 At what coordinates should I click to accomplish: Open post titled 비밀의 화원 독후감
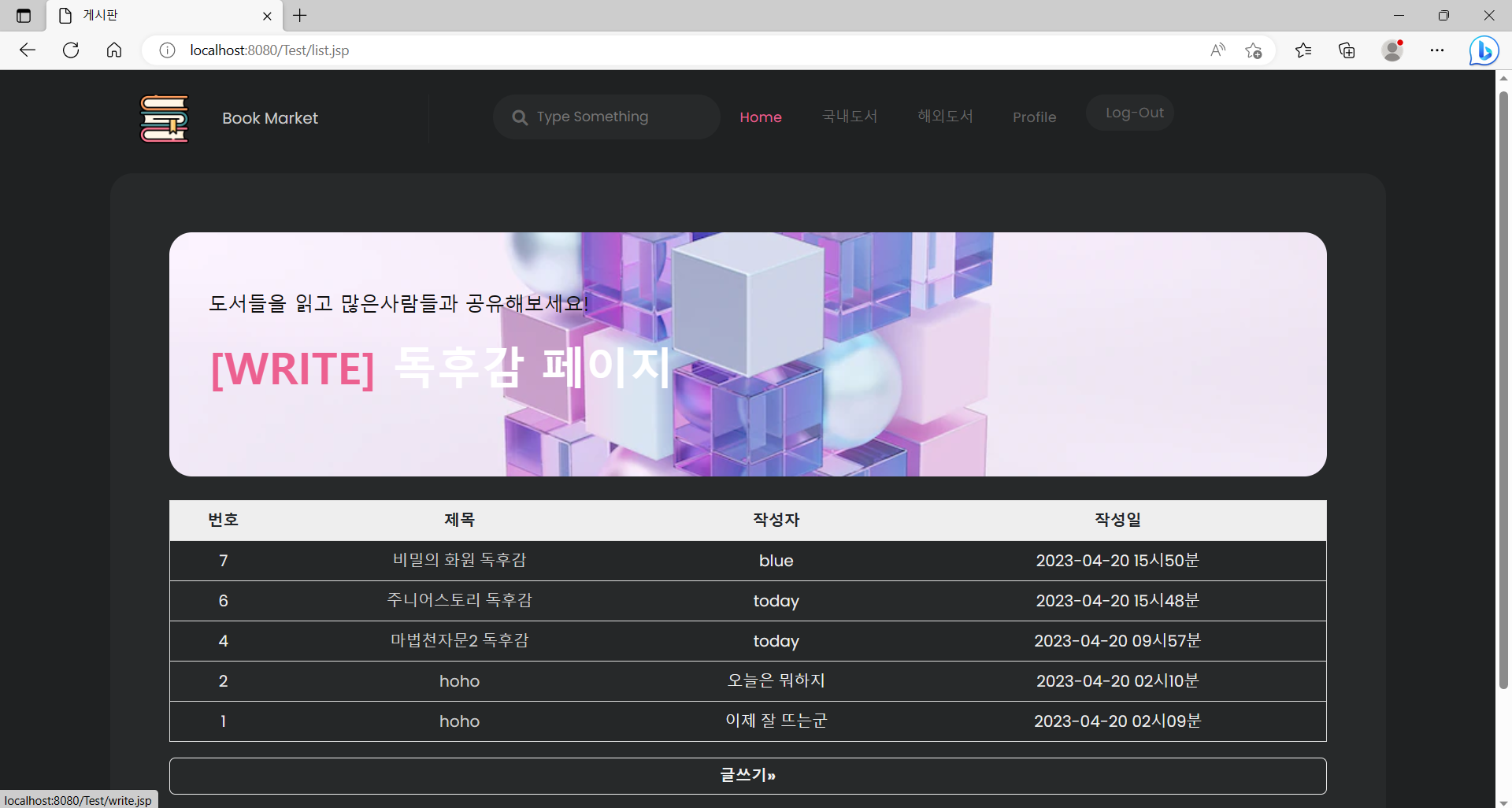tap(459, 560)
